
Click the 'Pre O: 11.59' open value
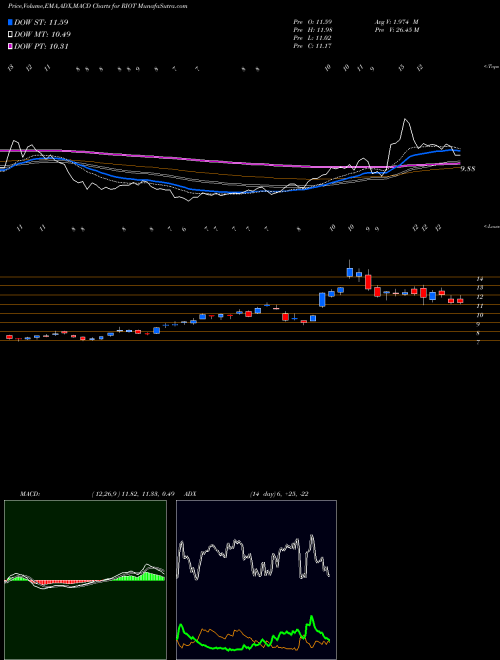click(x=313, y=21)
